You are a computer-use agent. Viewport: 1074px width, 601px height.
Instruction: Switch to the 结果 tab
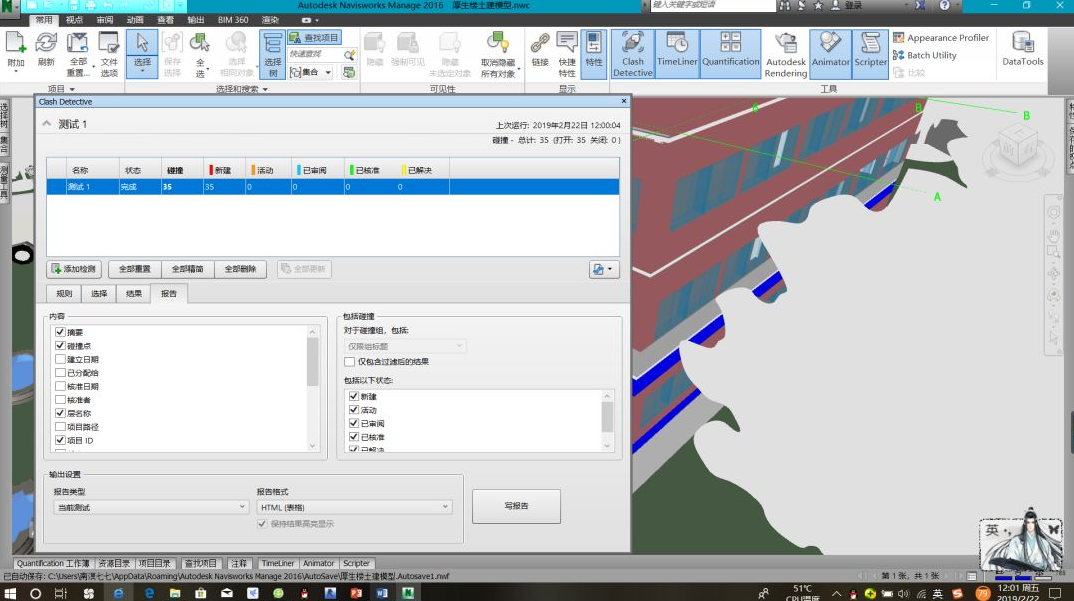pyautogui.click(x=133, y=294)
